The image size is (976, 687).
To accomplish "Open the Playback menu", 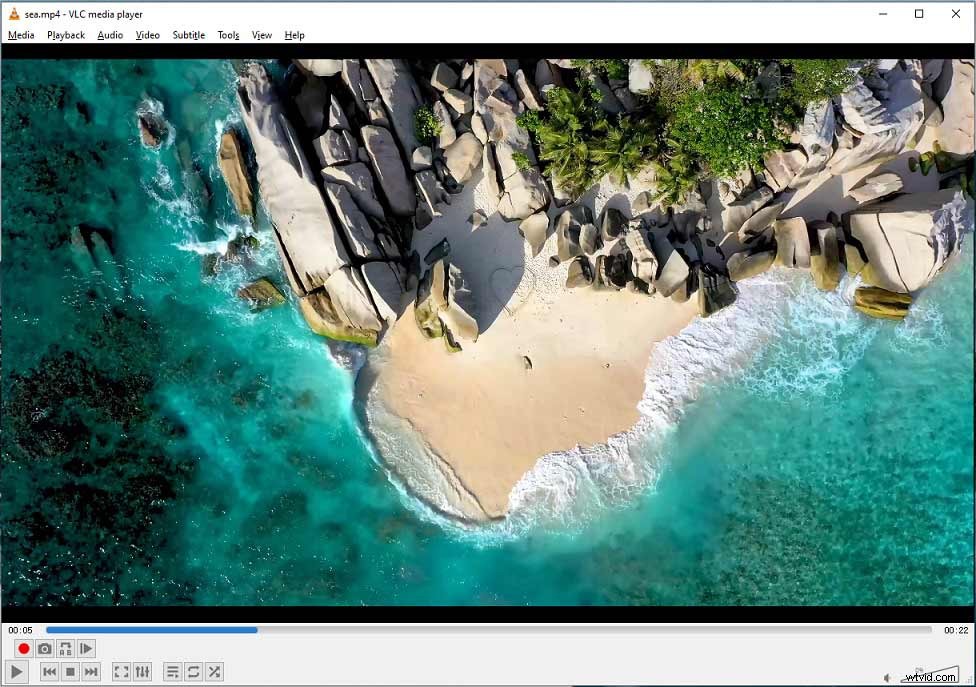I will tap(65, 35).
